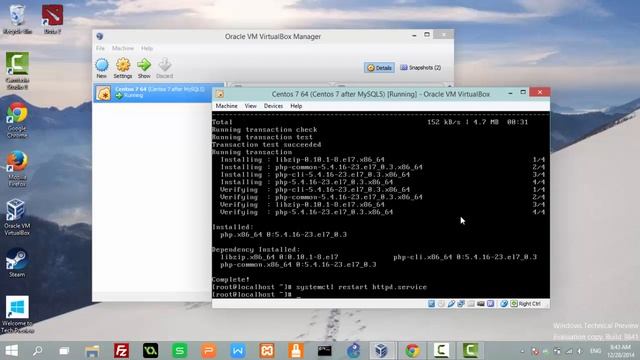Click the network adapters status icon
The height and width of the screenshot is (360, 640).
pos(461,304)
